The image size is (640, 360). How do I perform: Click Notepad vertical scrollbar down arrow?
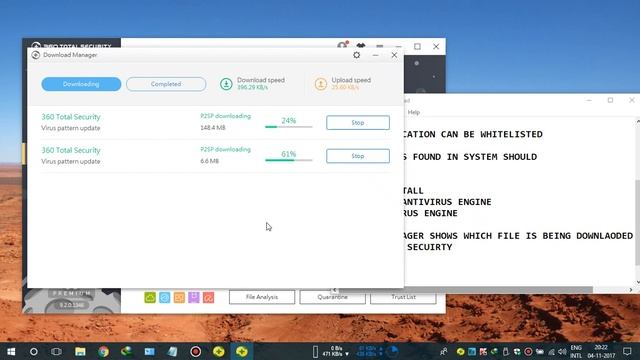pos(638,282)
